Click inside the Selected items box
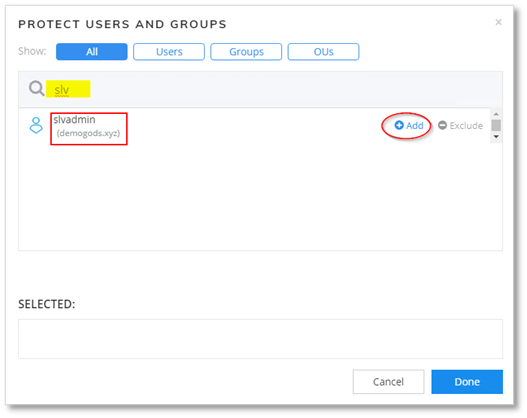 tap(260, 339)
